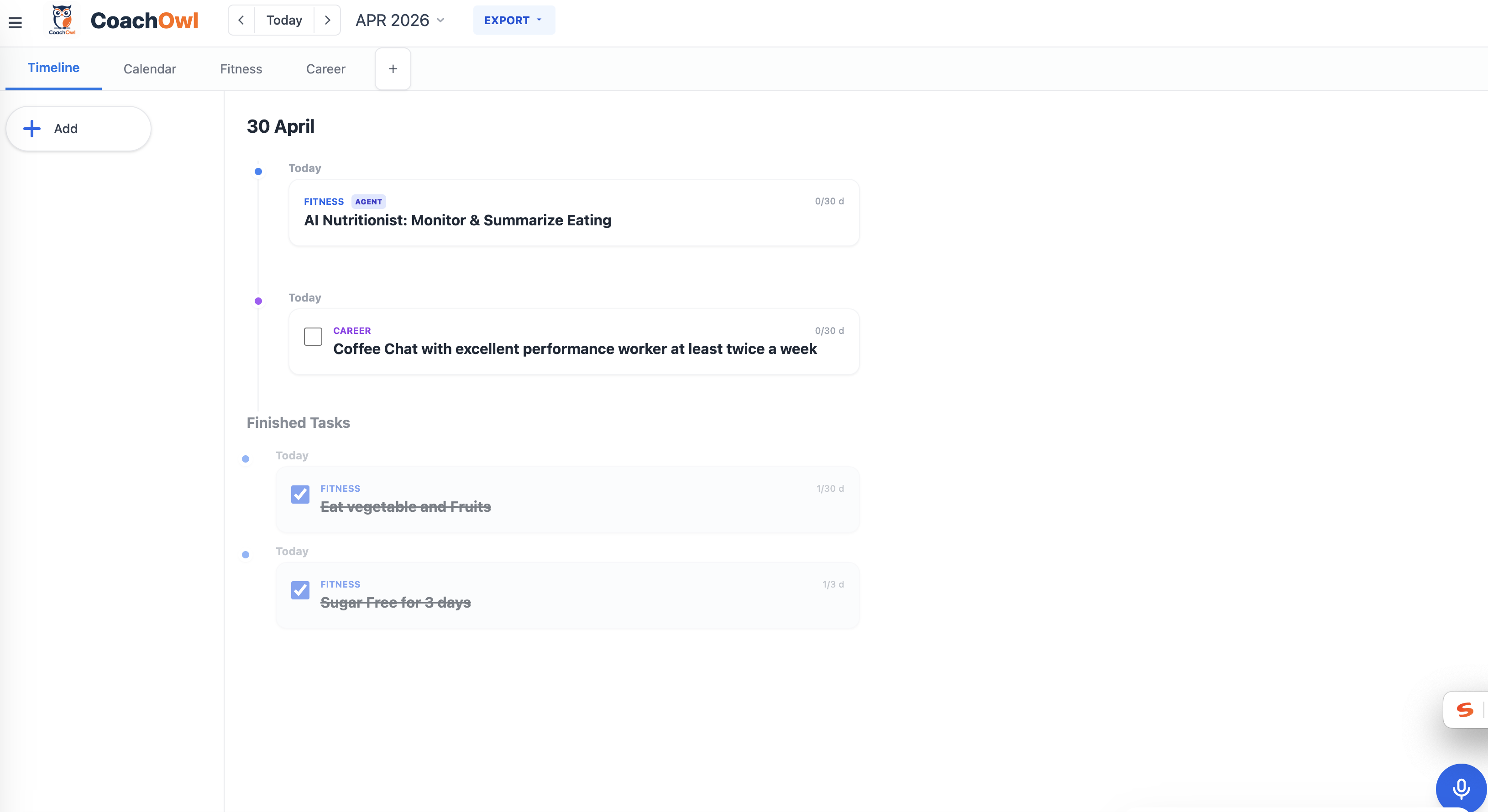
Task: Switch to the Calendar tab
Action: (150, 69)
